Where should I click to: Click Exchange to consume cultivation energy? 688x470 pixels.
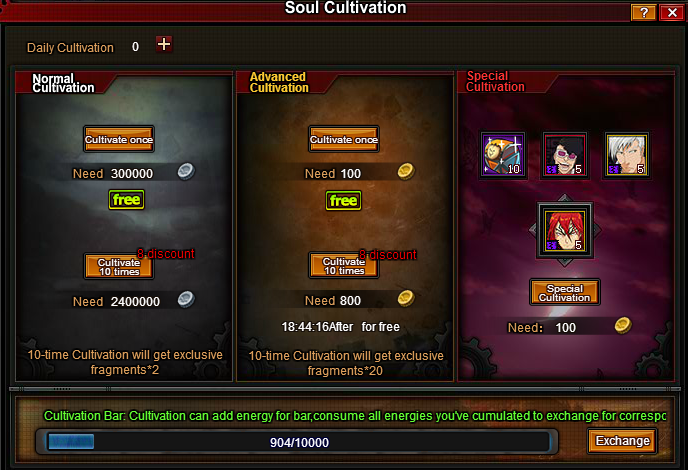pyautogui.click(x=622, y=441)
